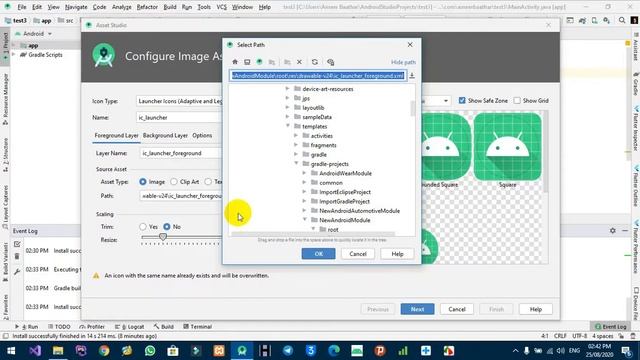The height and width of the screenshot is (360, 640).
Task: Open Microsoft Edge from taskbar
Action: click(334, 351)
